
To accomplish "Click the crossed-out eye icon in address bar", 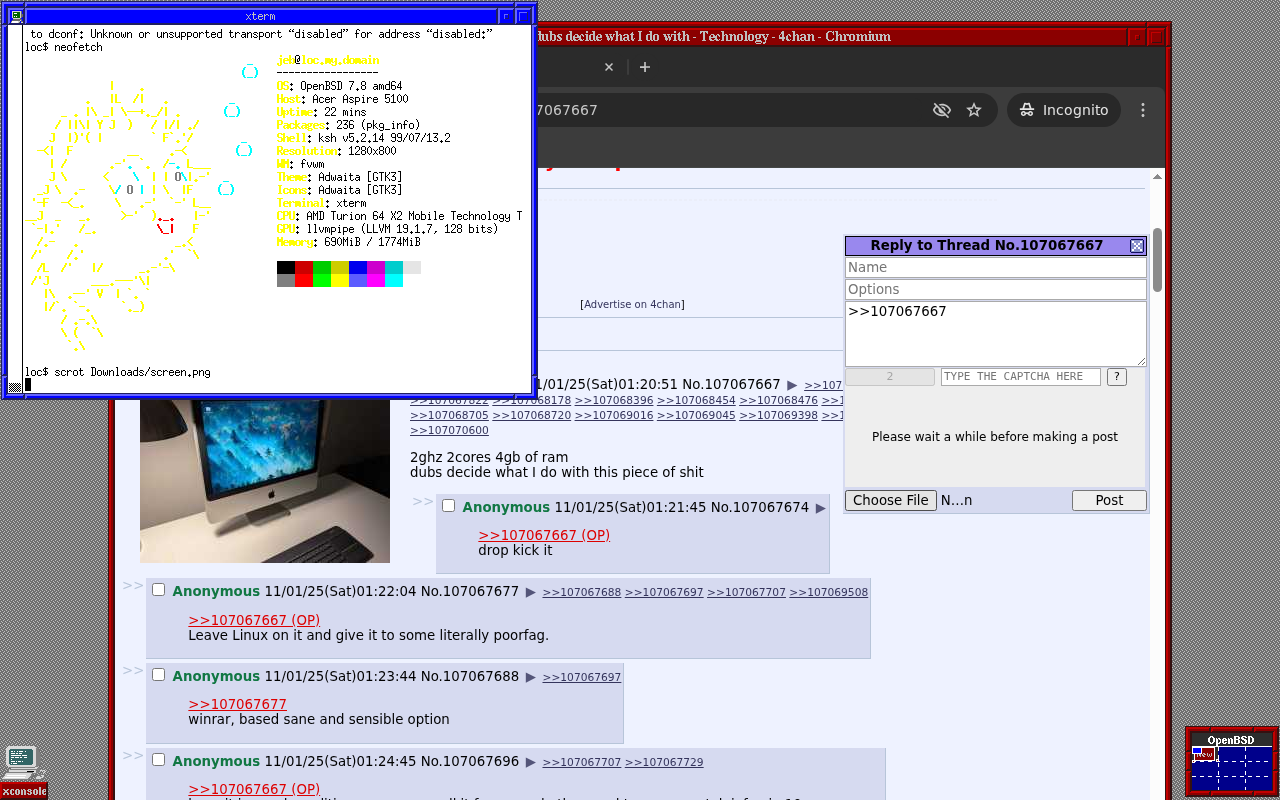I will (941, 110).
